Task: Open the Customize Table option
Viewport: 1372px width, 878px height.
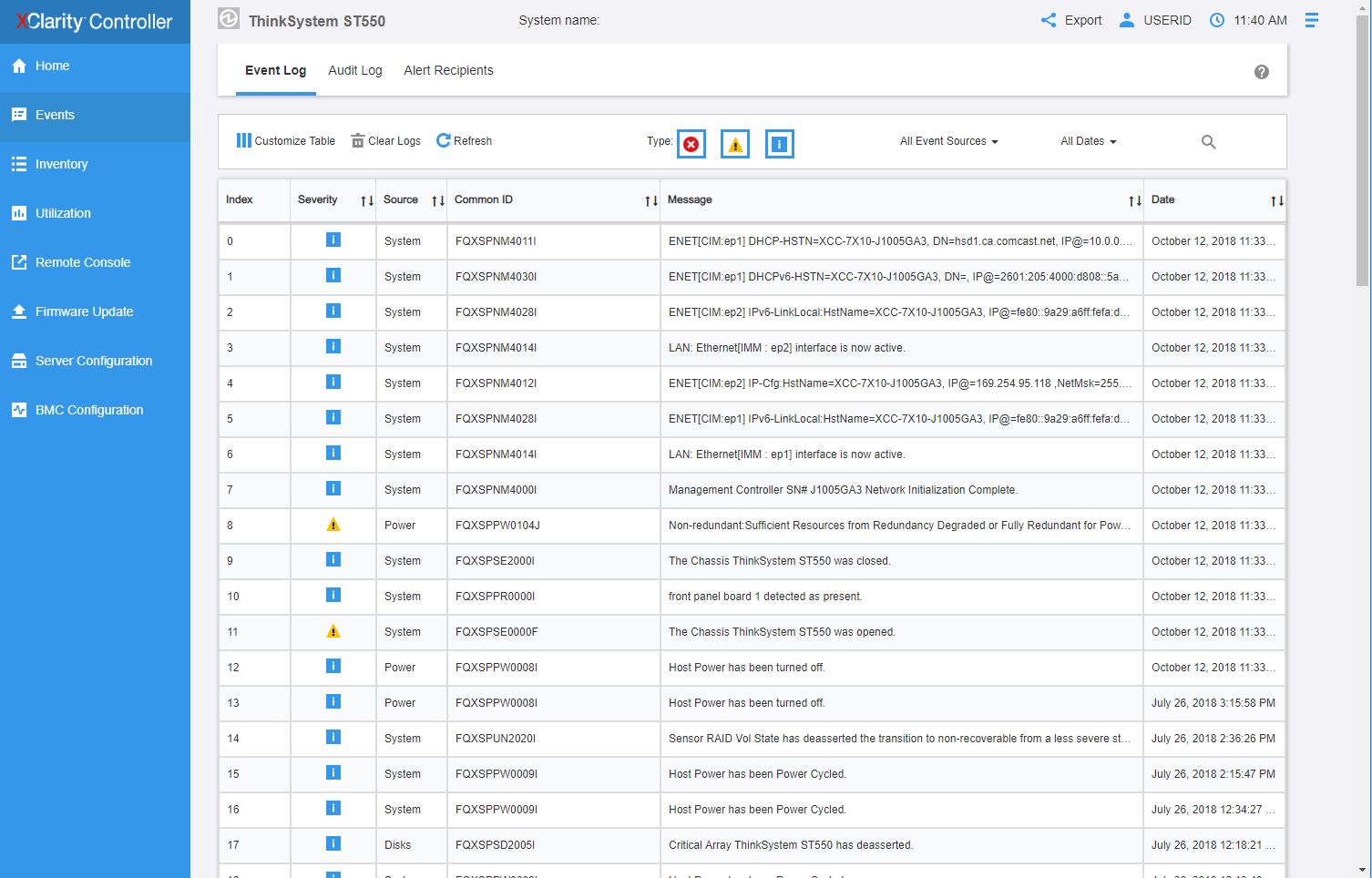Action: pos(285,141)
